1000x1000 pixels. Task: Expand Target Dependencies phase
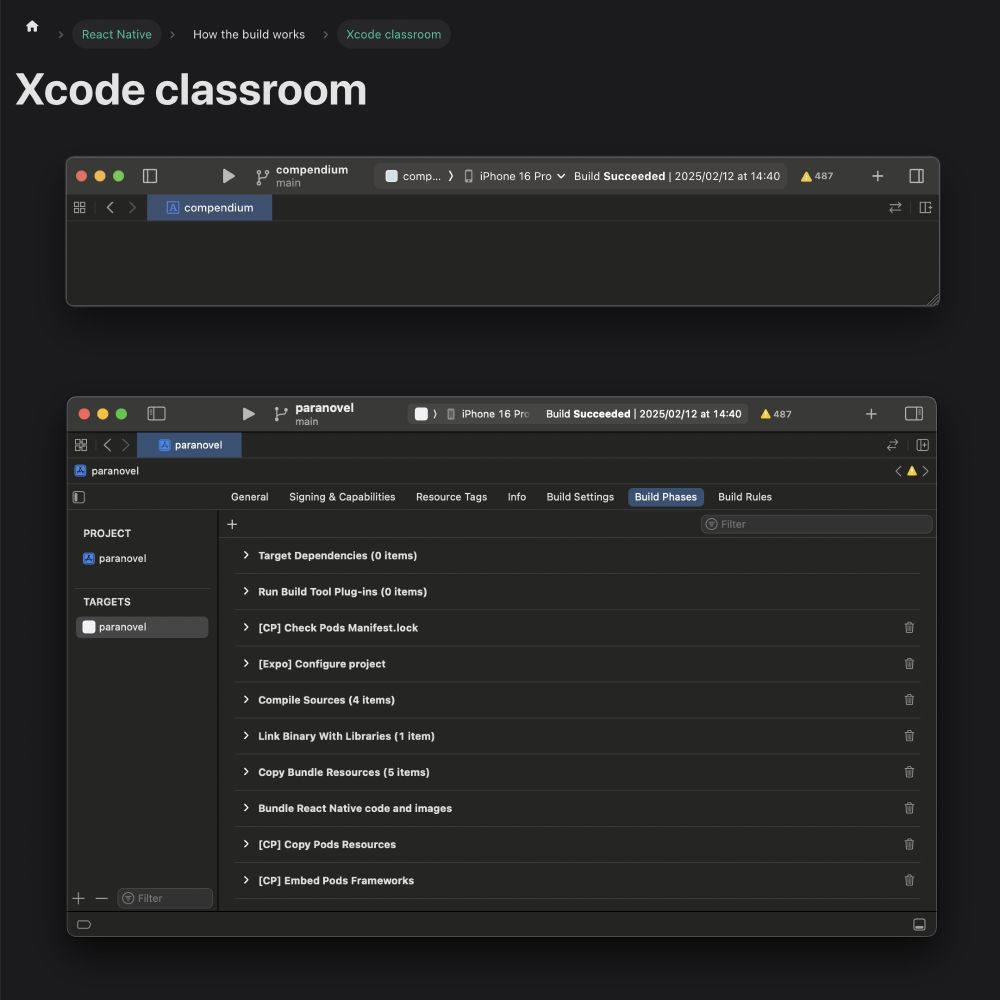coord(246,555)
